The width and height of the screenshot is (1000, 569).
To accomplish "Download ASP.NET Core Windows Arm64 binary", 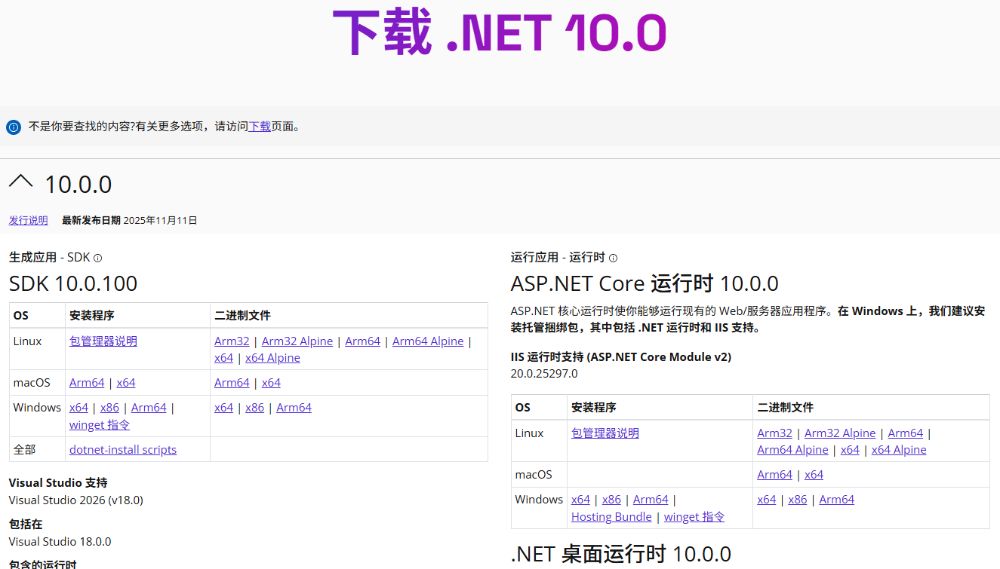I will click(x=837, y=499).
